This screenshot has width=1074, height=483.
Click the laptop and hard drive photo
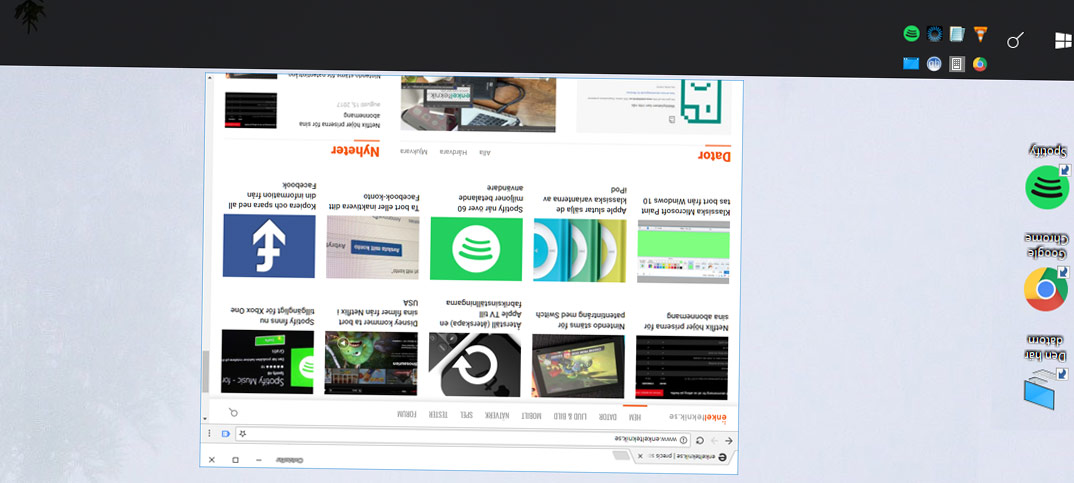[x=478, y=104]
